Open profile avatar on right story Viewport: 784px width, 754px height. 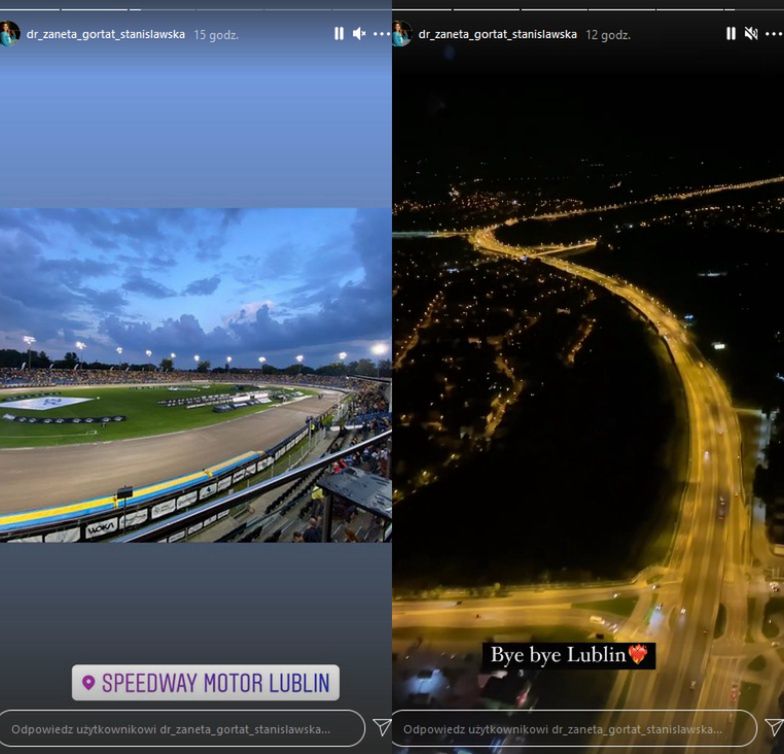[x=402, y=34]
